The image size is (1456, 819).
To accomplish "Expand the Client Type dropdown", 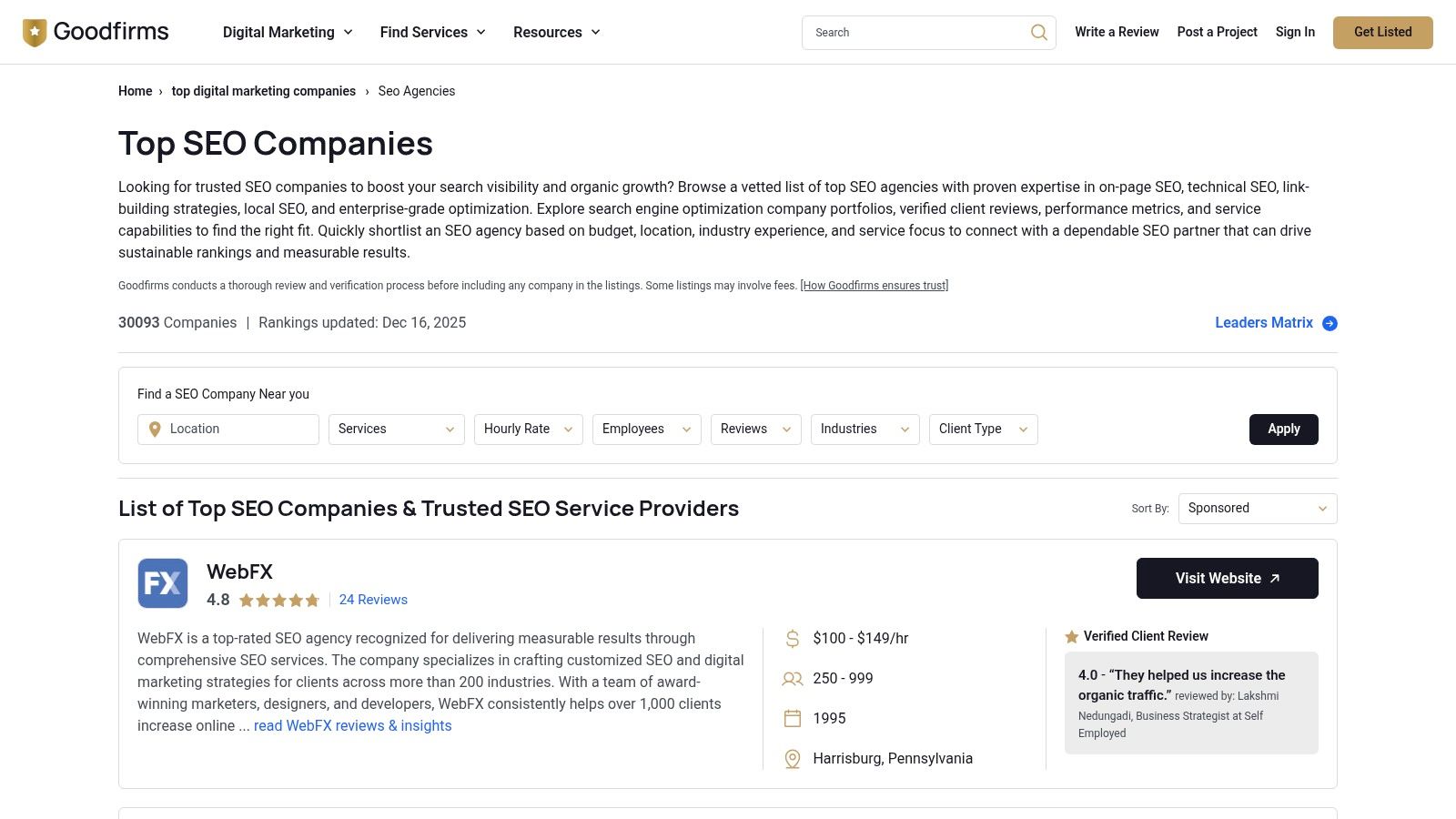I will [x=984, y=430].
